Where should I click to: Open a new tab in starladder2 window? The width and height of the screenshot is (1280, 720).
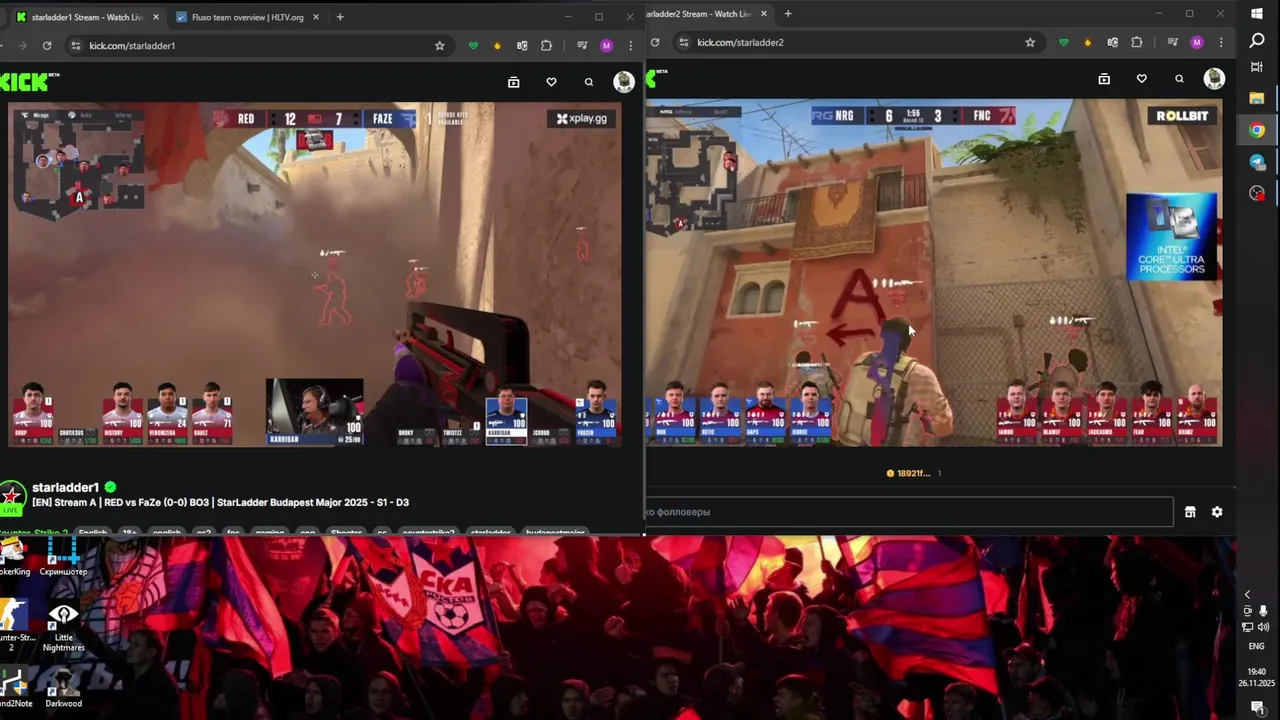click(788, 14)
